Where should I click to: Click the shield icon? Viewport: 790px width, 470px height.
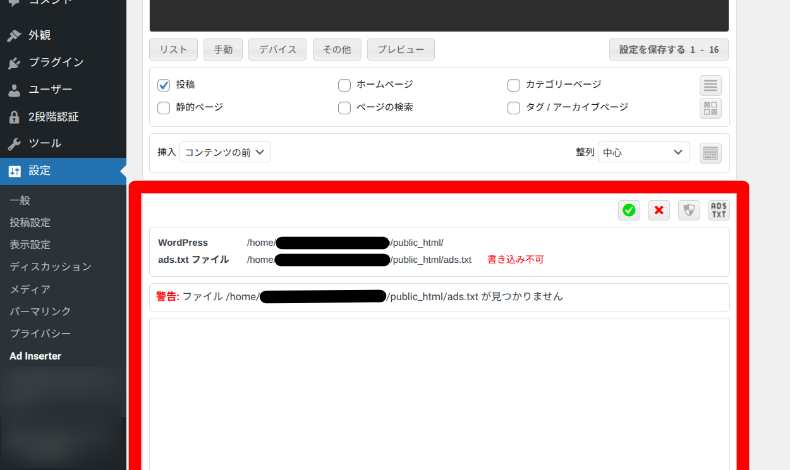coord(689,210)
